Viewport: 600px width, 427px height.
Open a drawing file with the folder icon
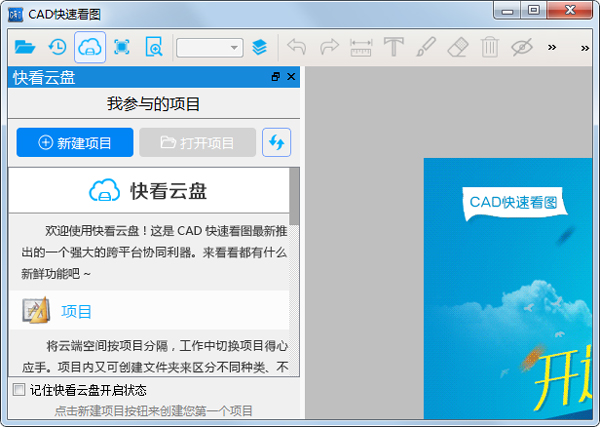[25, 47]
